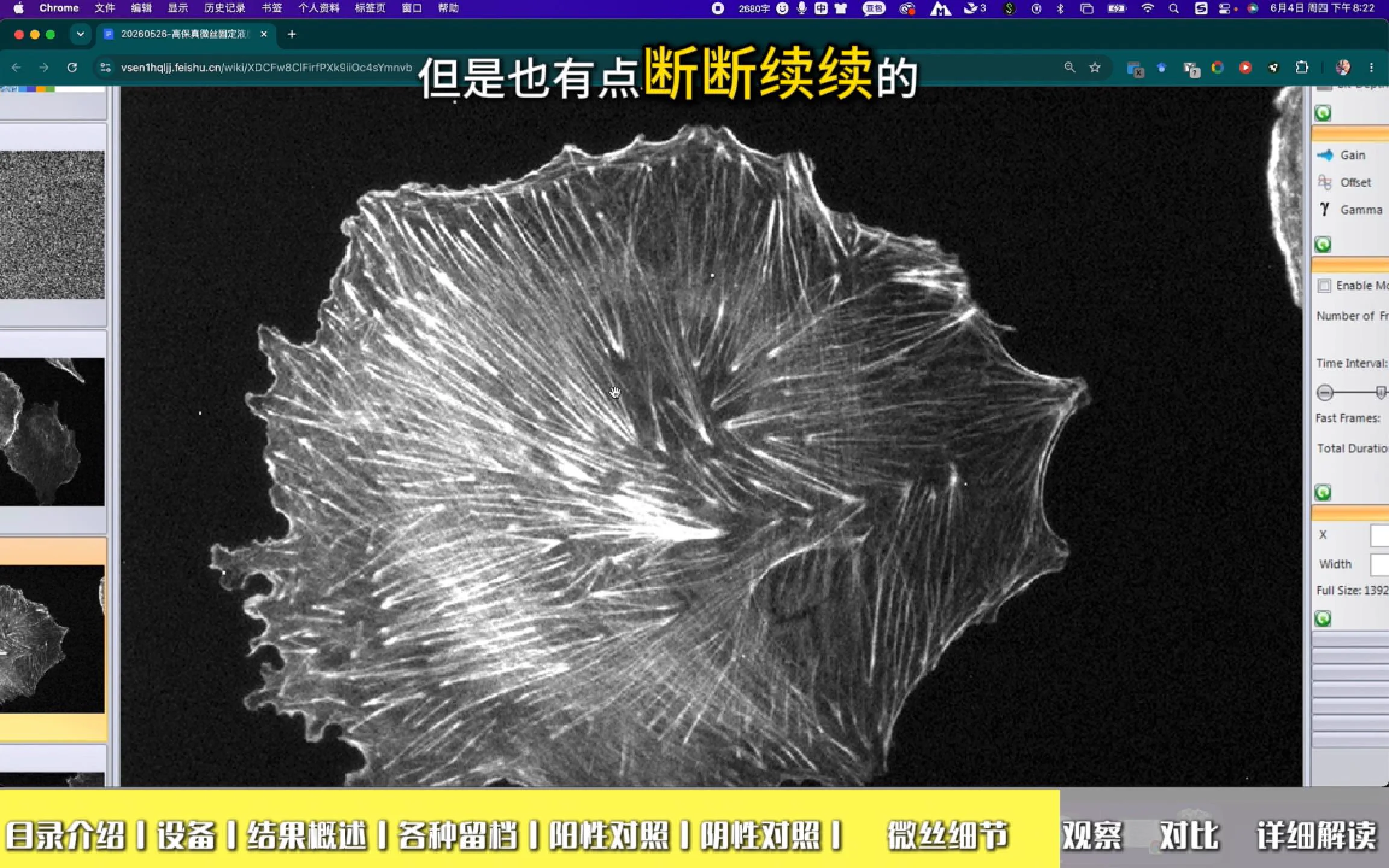Open a new Chrome tab

292,34
